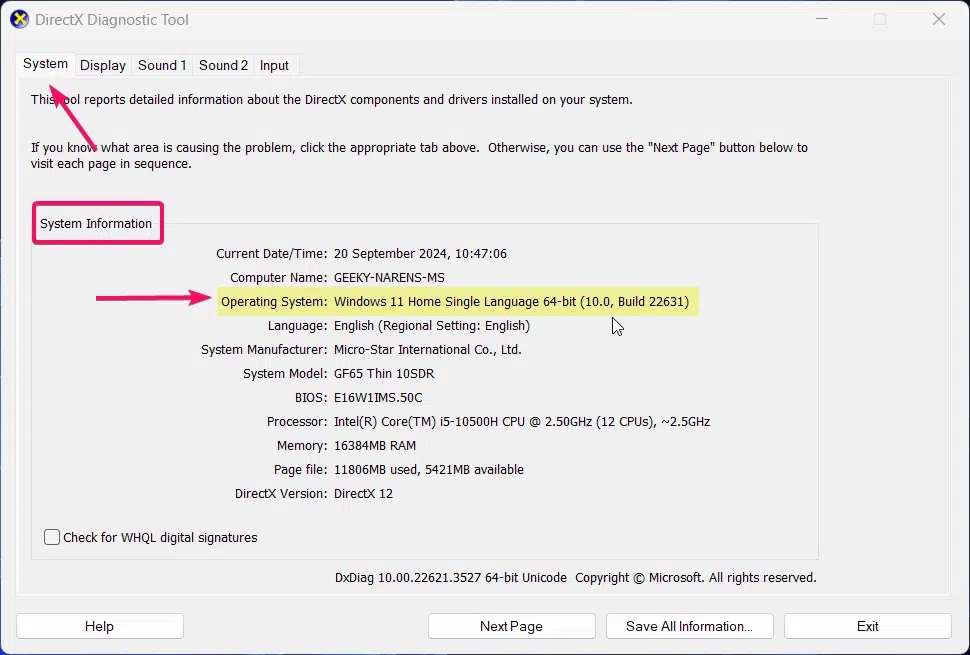Screen dimensions: 970x655
Task: Click English (Regional Setting: English) value
Action: click(x=432, y=326)
